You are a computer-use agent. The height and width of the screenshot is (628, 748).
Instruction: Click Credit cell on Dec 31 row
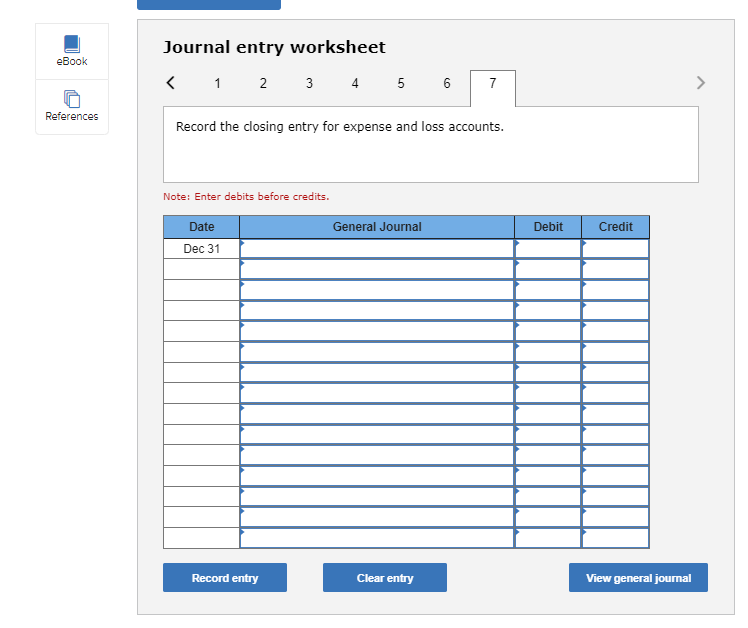click(615, 249)
